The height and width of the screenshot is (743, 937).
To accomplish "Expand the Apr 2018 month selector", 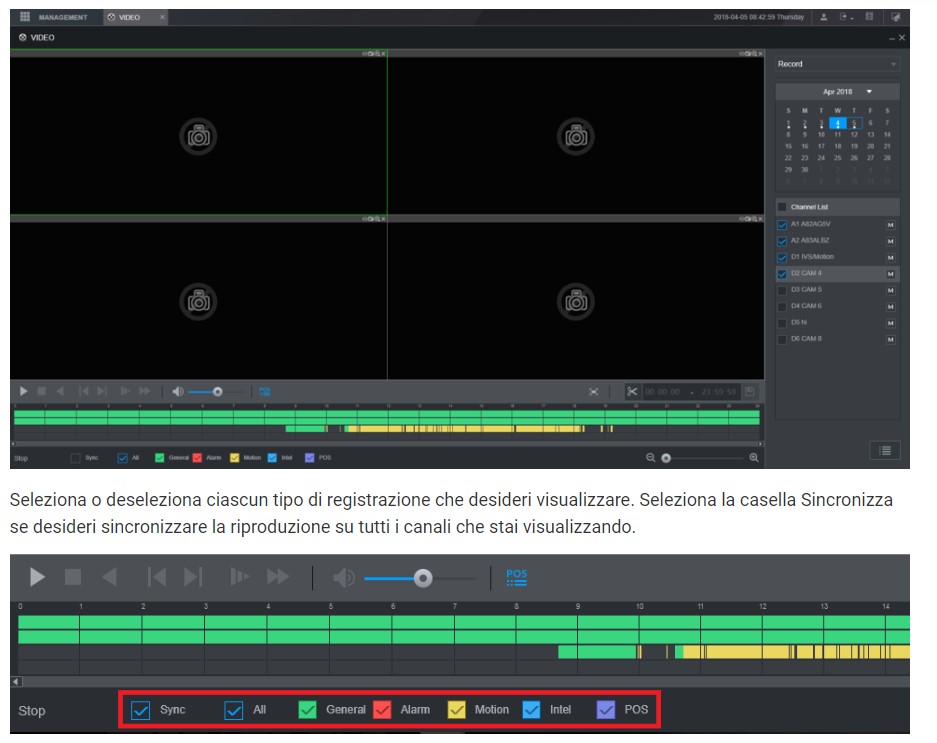I will tap(869, 91).
